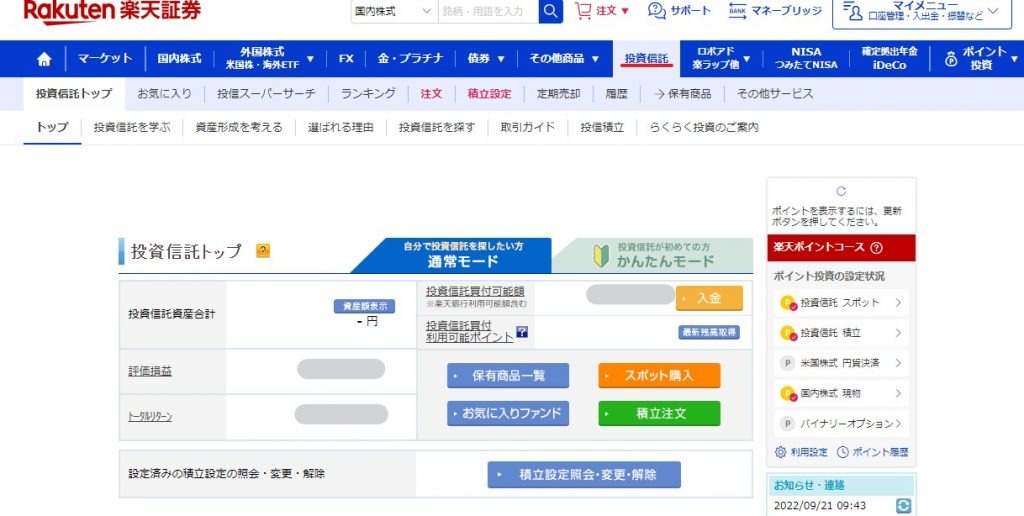The image size is (1024, 516).
Task: Select 金・プラチナ menu item
Action: (410, 59)
